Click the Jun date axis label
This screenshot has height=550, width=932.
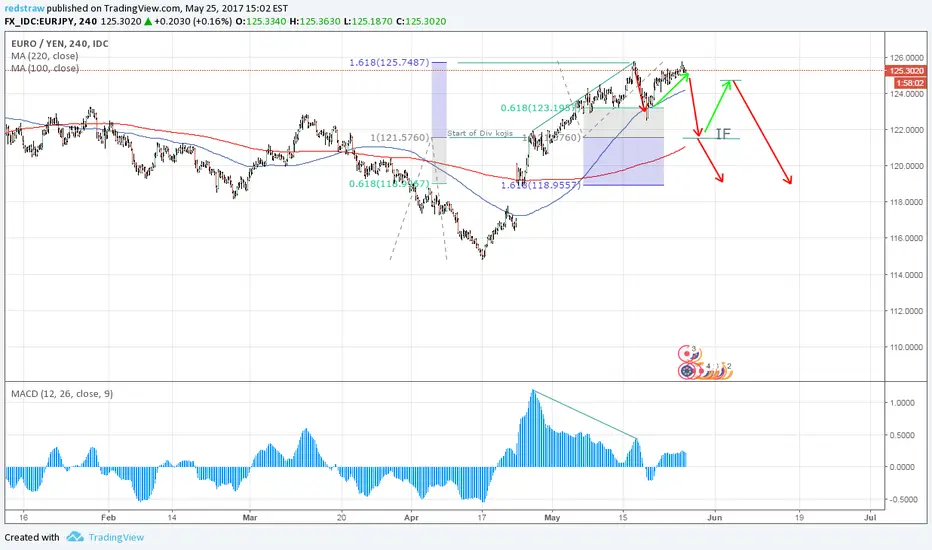tap(714, 517)
